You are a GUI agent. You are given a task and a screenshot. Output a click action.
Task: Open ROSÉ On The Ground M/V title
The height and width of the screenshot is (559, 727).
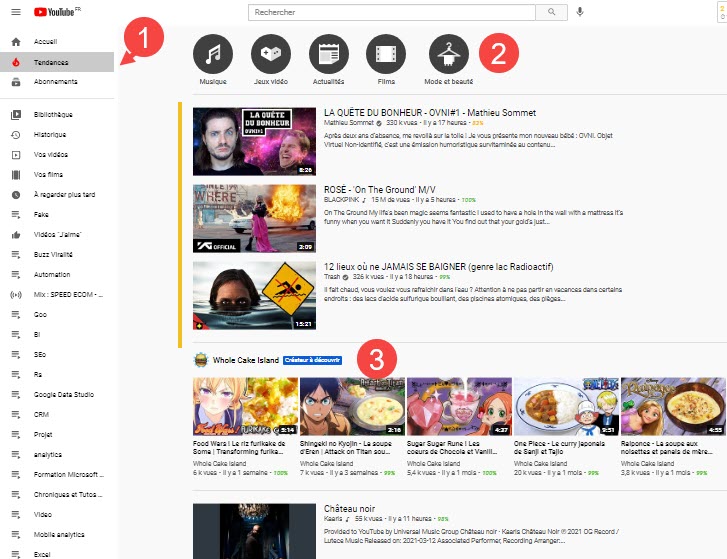click(379, 190)
